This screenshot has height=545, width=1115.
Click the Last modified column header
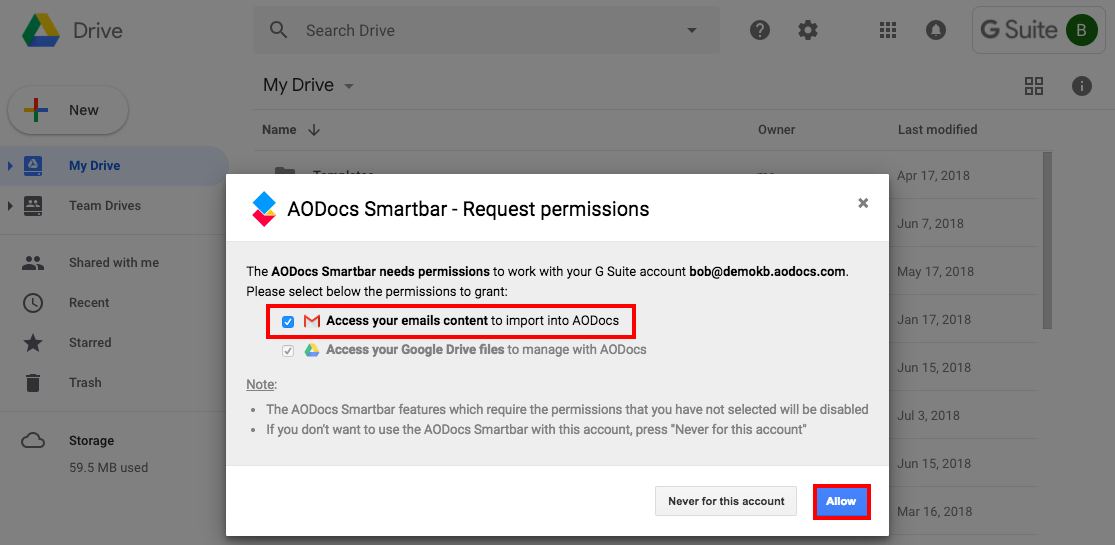(937, 129)
